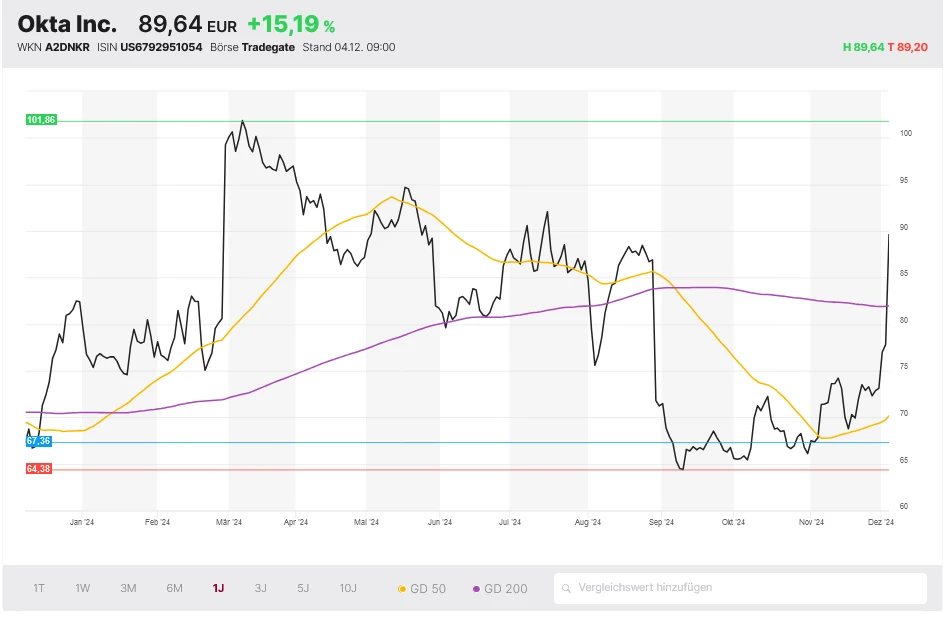Toggle the GD 50 moving average
Viewport: 948px width, 619px height.
[422, 589]
